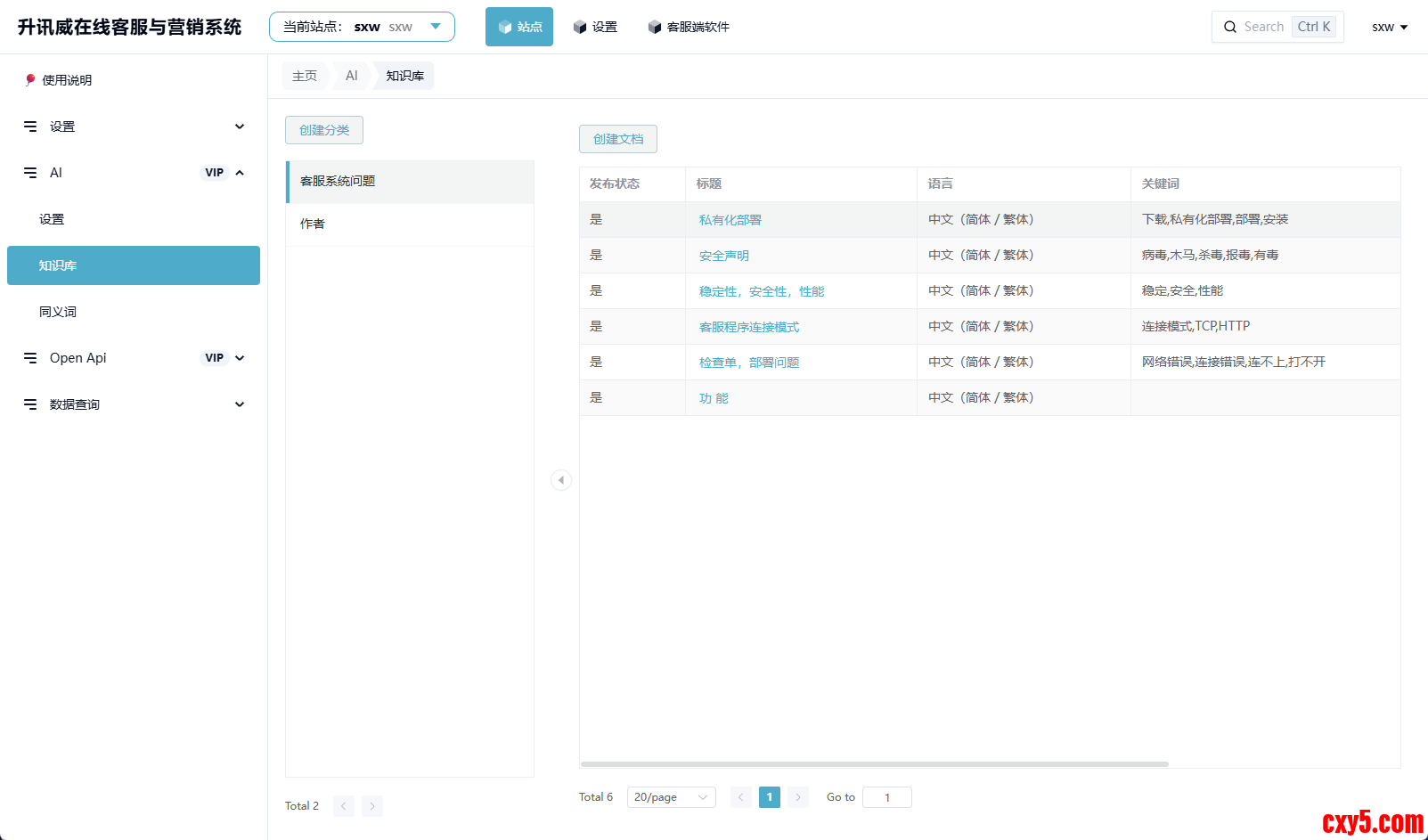Open 设置 in the top navigation
The width and height of the screenshot is (1428, 840).
tap(595, 27)
